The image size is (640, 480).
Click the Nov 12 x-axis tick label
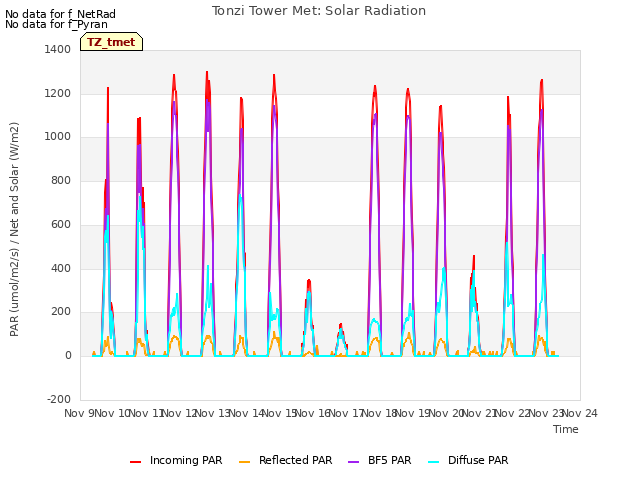[x=179, y=413]
